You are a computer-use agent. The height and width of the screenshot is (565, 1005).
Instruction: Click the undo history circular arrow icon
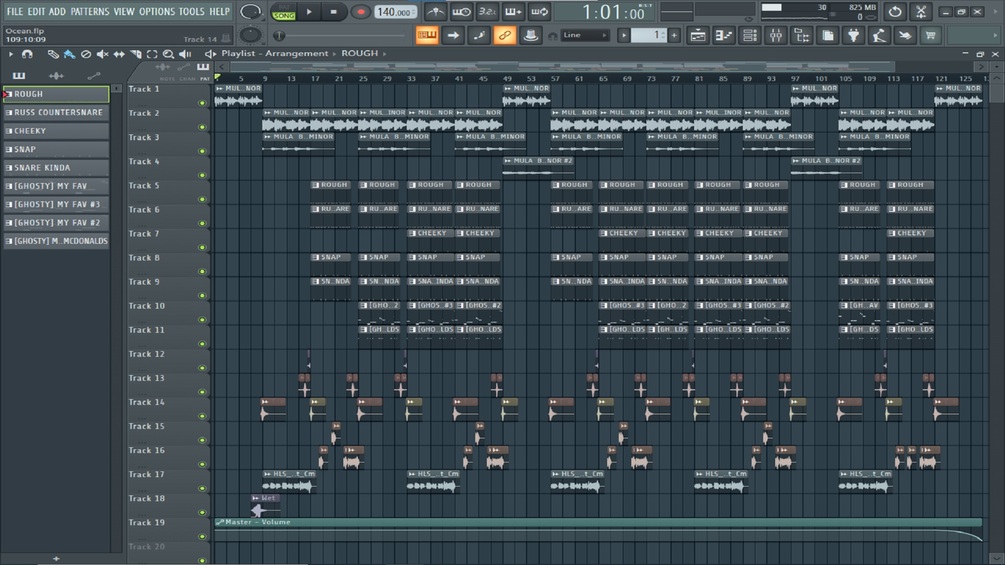point(895,12)
